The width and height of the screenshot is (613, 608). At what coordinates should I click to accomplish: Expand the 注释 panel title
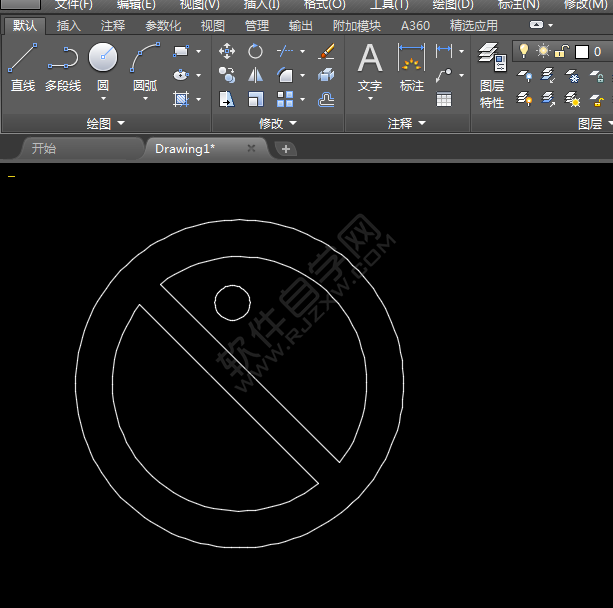(407, 124)
